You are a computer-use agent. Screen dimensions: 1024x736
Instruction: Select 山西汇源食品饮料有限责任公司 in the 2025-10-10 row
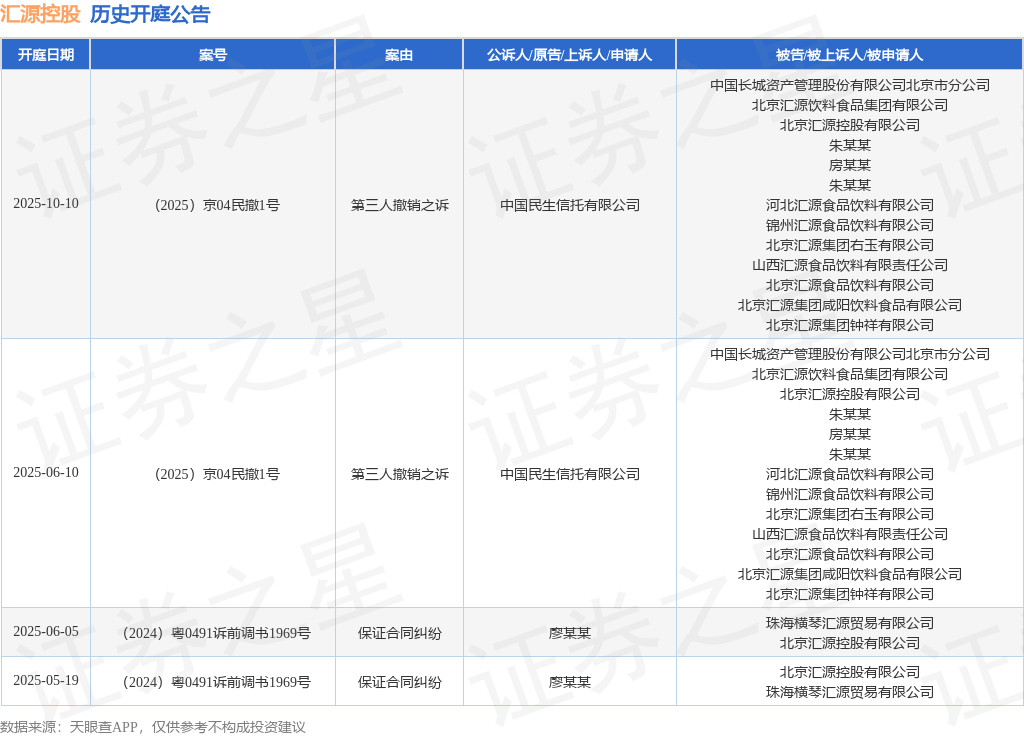(x=850, y=265)
